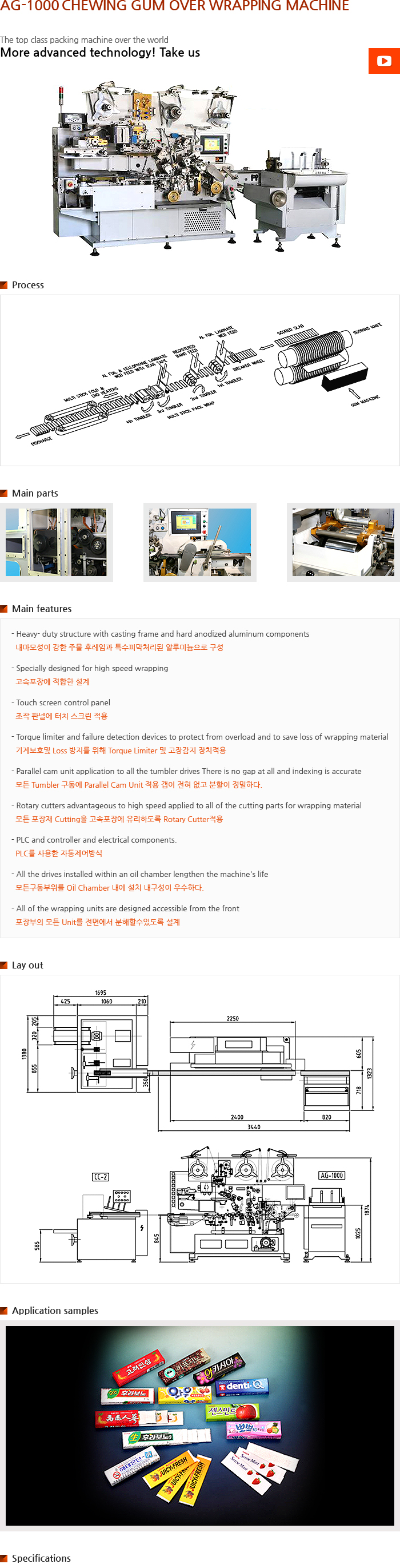This screenshot has height=1568, width=400.
Task: Select the Lay out section heading
Action: coord(27,966)
